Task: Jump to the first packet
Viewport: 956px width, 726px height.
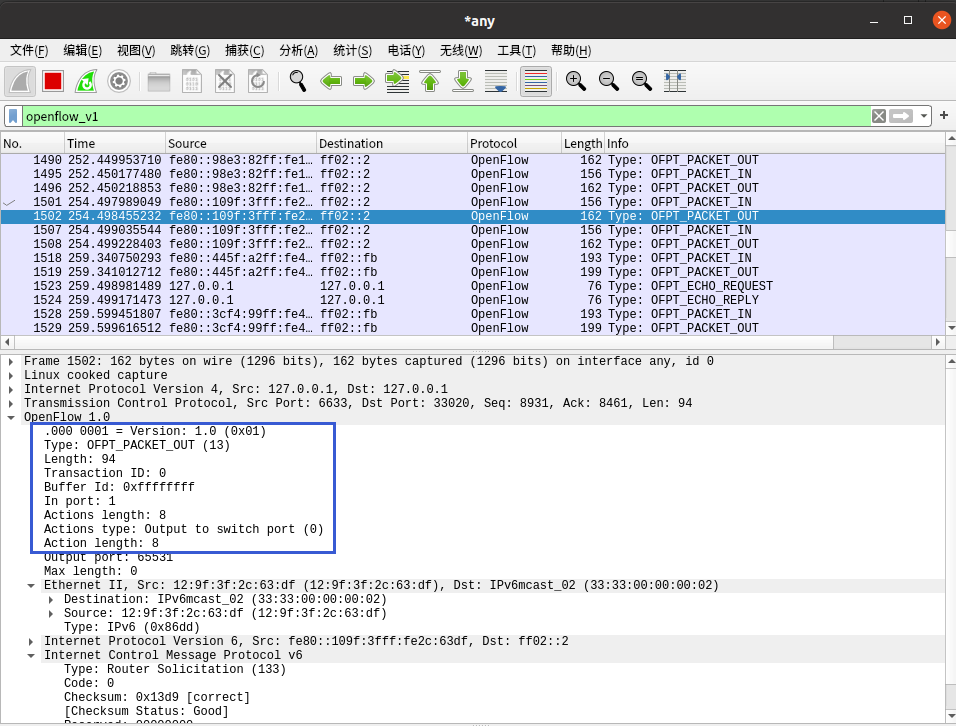Action: point(430,81)
